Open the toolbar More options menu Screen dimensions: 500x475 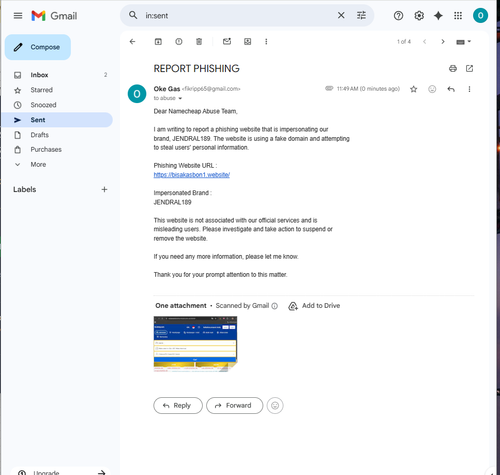click(x=266, y=42)
